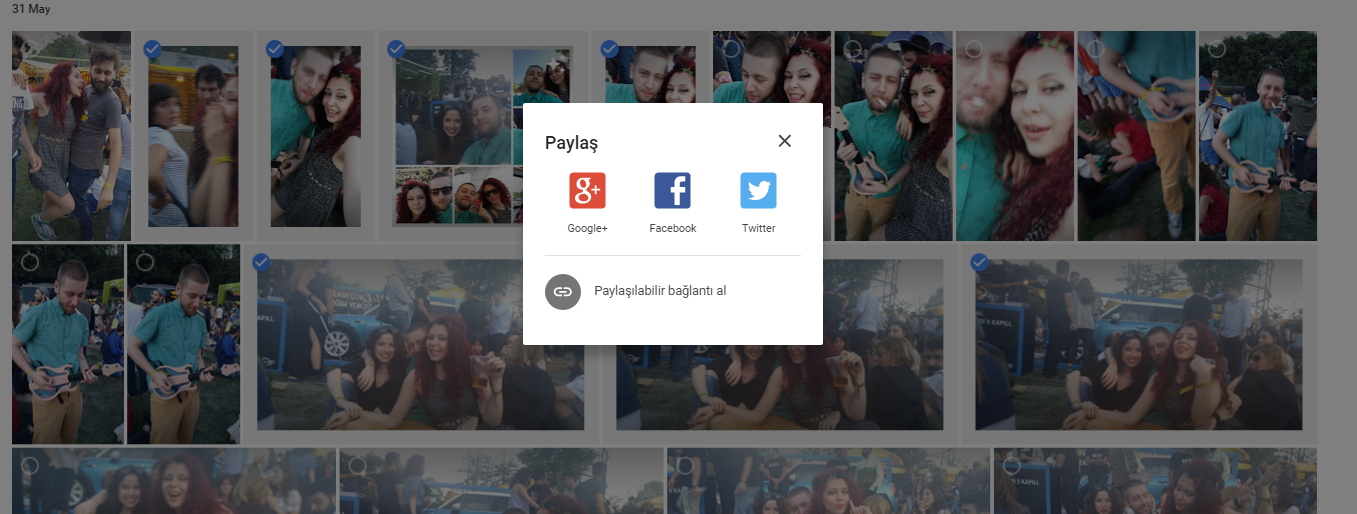Image resolution: width=1357 pixels, height=514 pixels.
Task: Open the full-body dancing couple photo
Action: pos(71,136)
